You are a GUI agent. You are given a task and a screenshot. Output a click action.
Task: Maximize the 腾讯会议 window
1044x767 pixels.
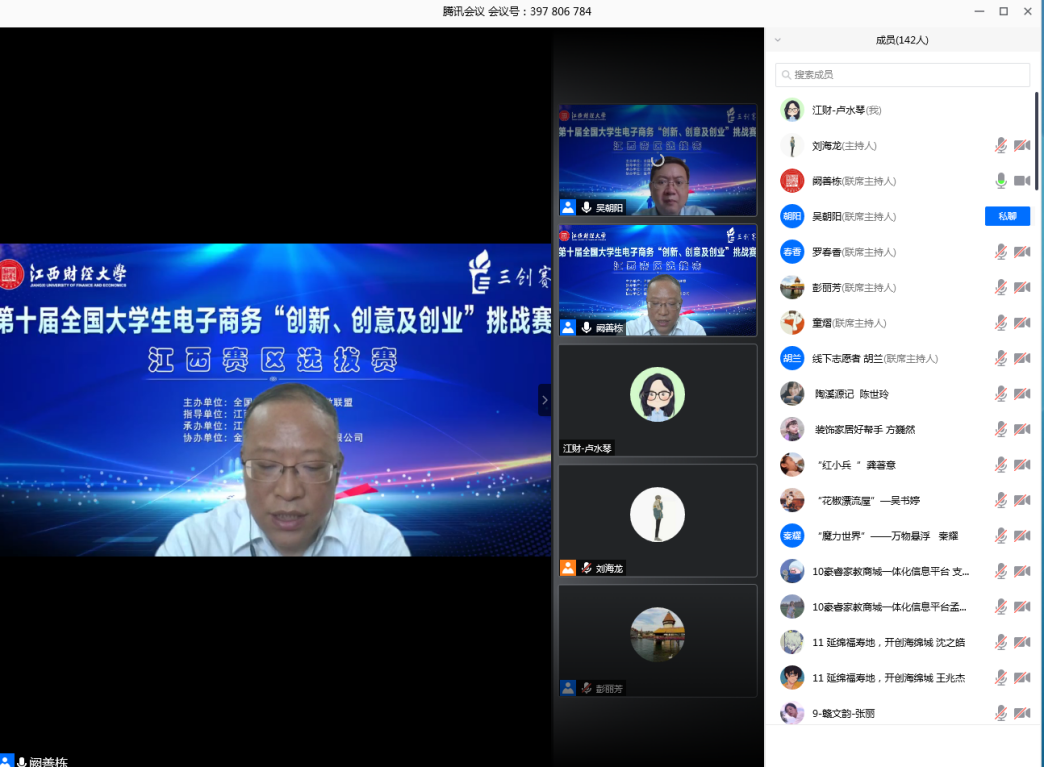click(1003, 11)
